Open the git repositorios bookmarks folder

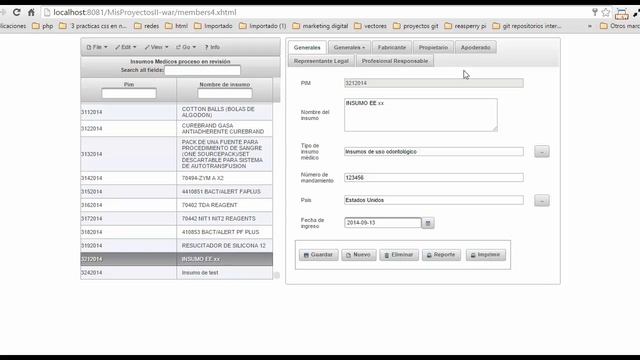tap(527, 26)
